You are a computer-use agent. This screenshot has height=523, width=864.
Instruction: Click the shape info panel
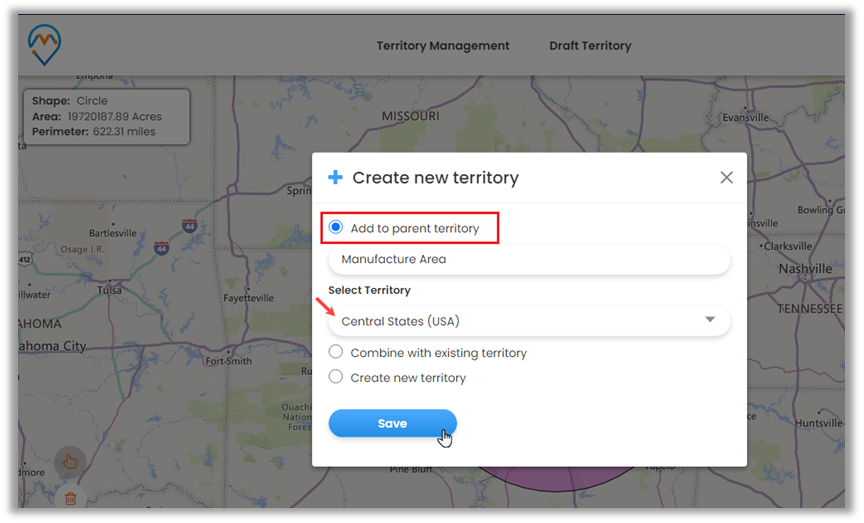(x=106, y=116)
